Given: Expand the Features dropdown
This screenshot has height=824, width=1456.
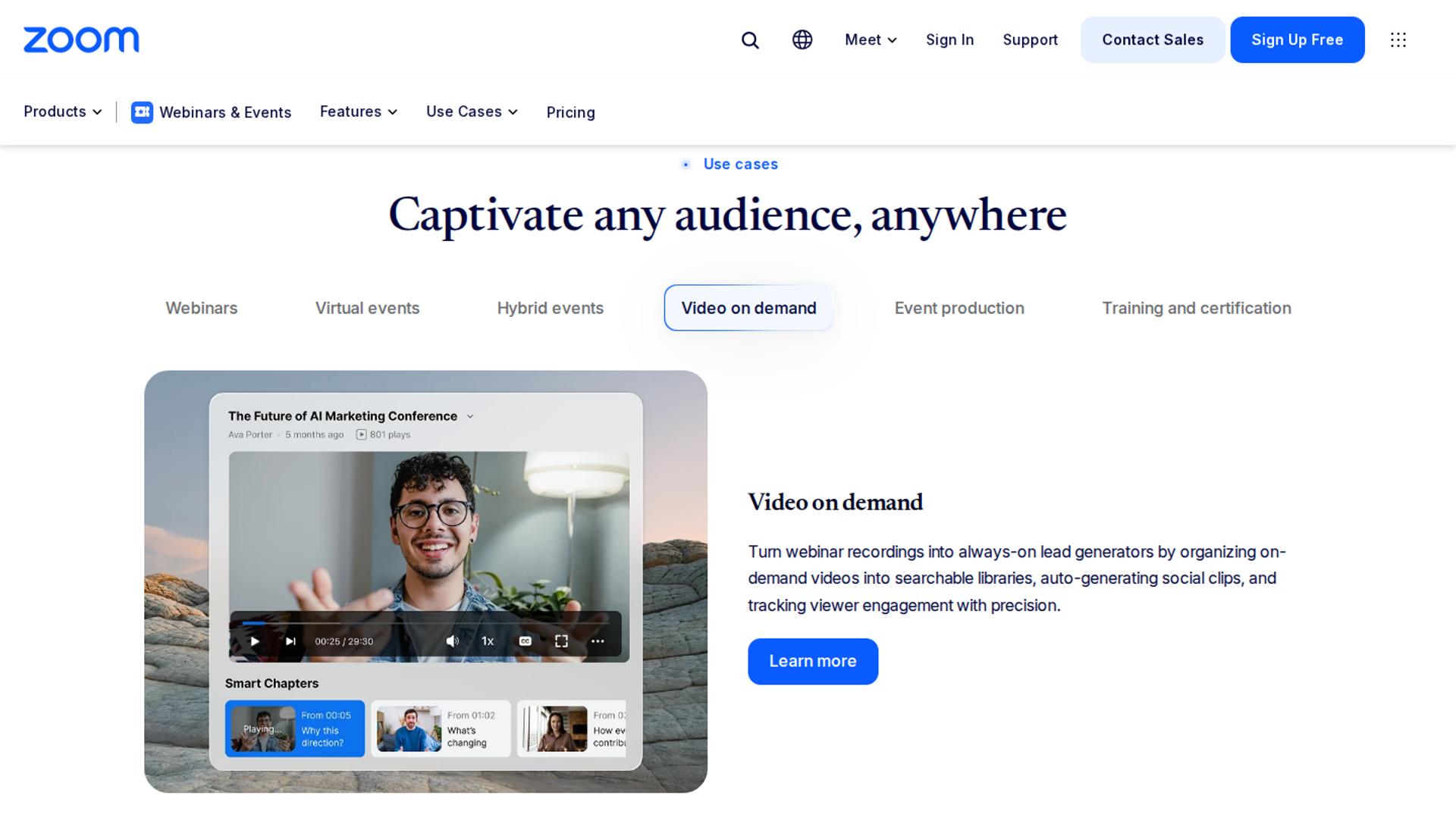Looking at the screenshot, I should pos(359,111).
